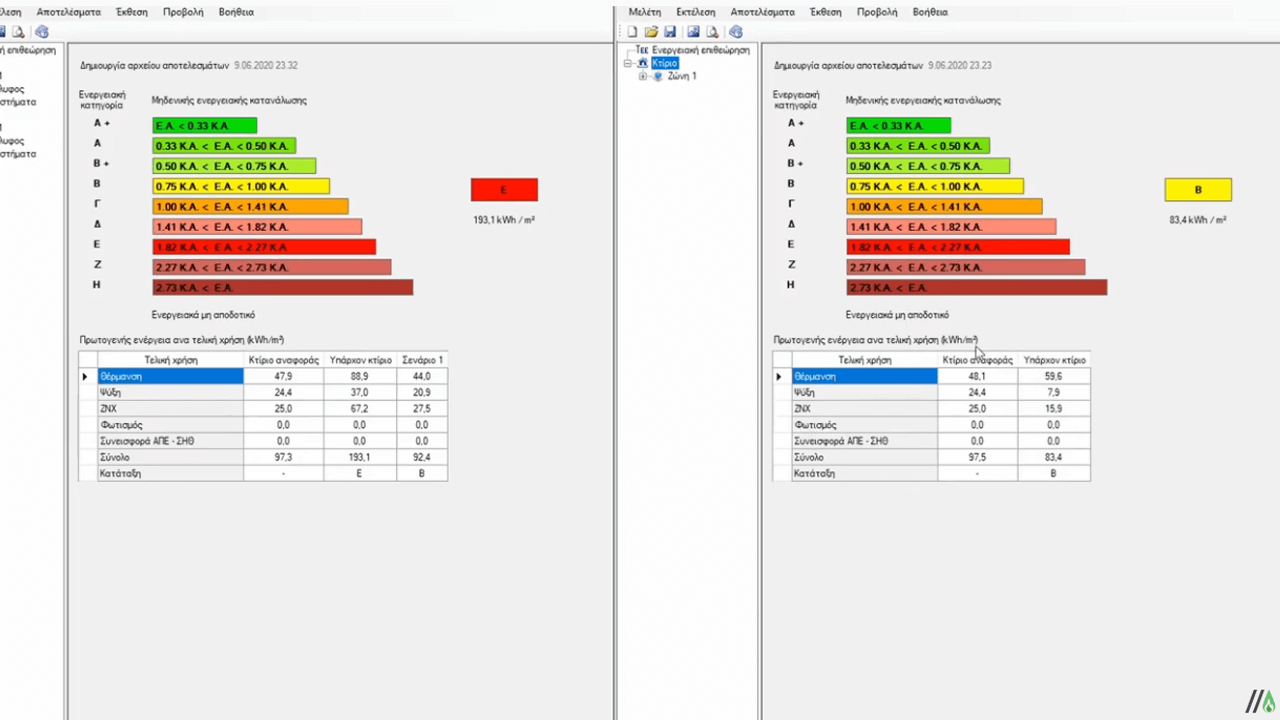Click the globe icon in left window toolbar
The width and height of the screenshot is (1280, 720).
[x=41, y=32]
